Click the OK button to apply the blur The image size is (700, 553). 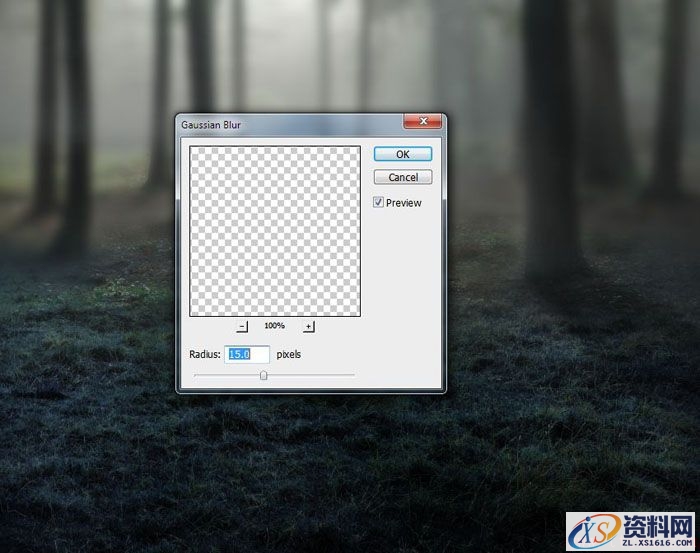[x=402, y=154]
